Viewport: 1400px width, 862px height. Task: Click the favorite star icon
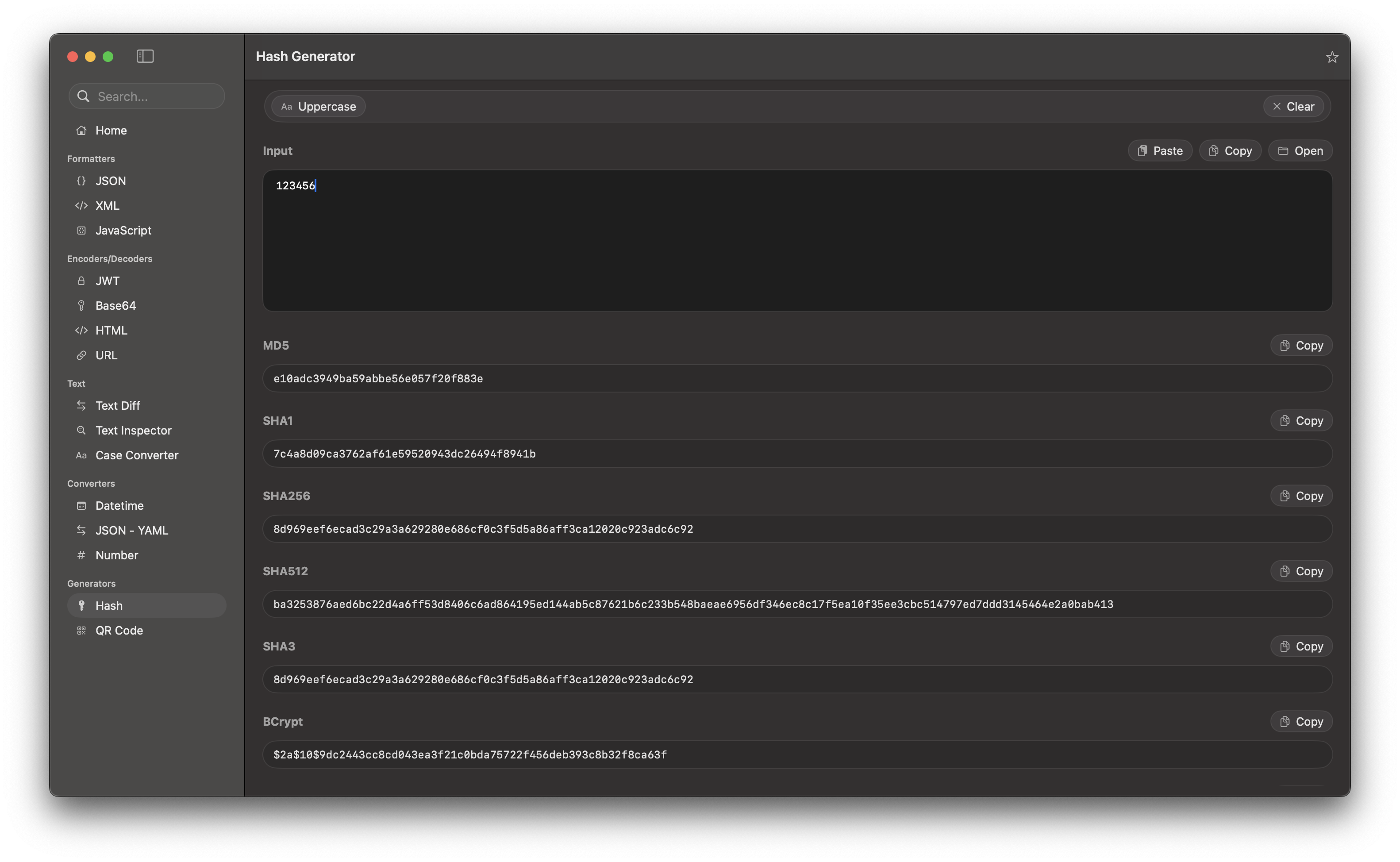[x=1331, y=57]
